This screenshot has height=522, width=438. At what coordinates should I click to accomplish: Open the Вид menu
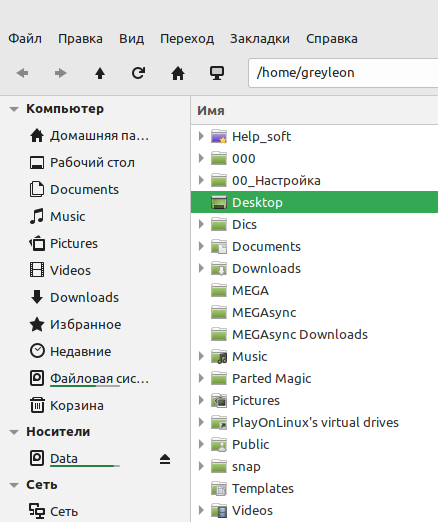132,39
